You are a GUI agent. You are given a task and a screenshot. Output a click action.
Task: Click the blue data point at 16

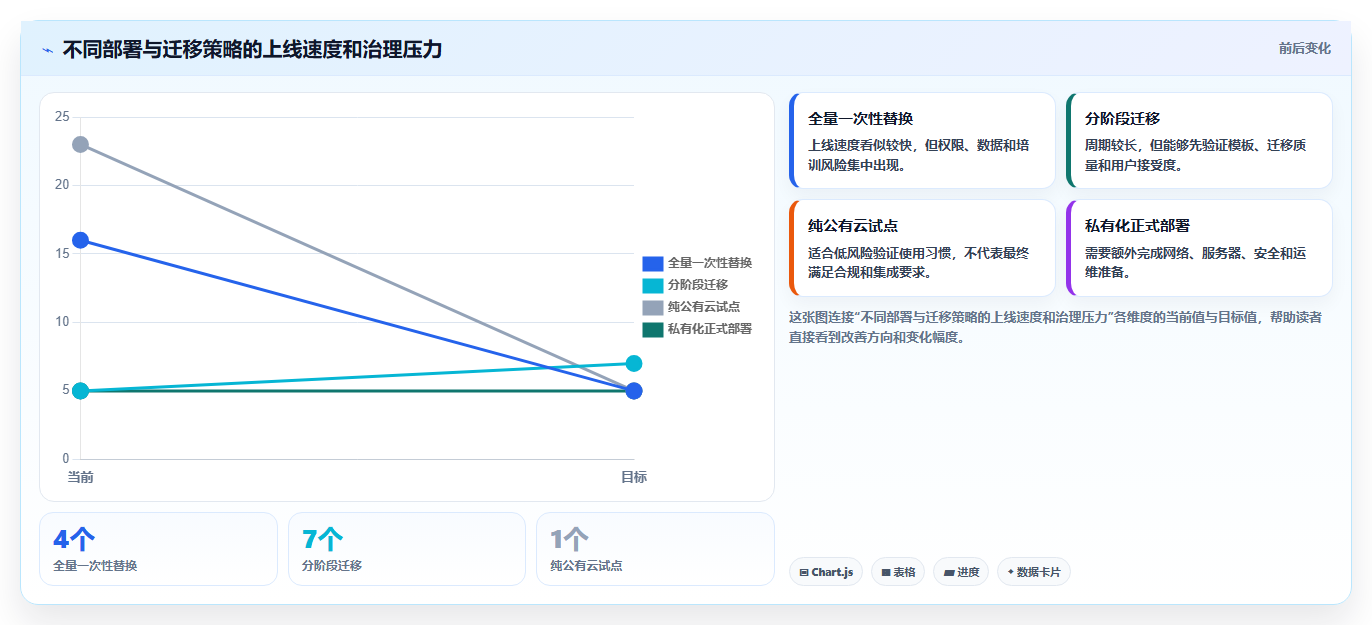click(x=80, y=240)
